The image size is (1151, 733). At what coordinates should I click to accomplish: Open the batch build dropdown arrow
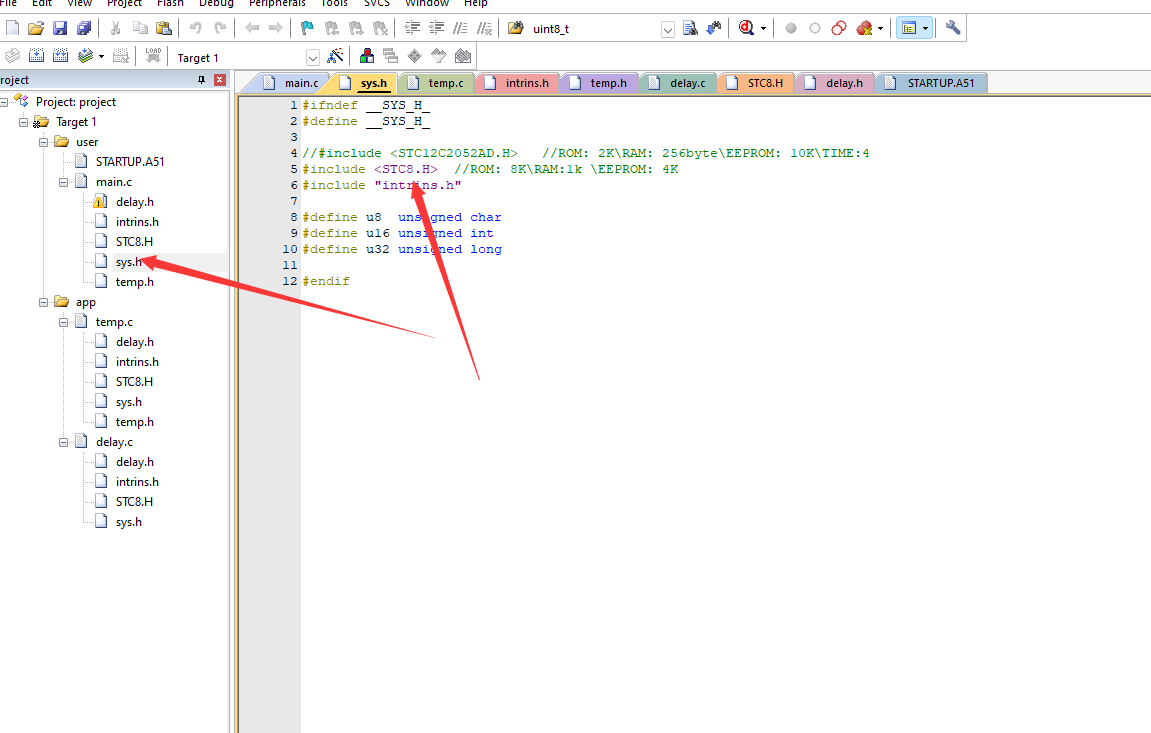coord(101,56)
